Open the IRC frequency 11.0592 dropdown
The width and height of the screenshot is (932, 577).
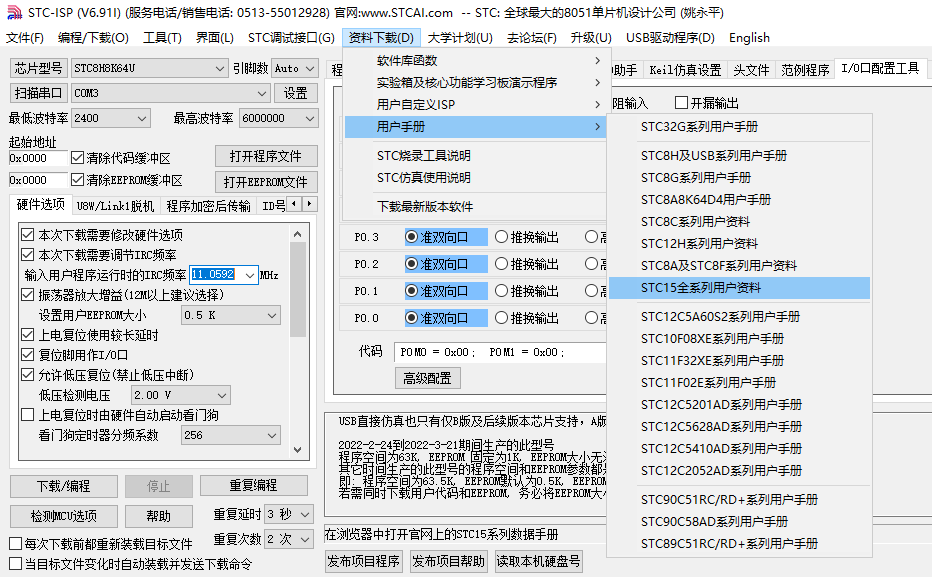pos(250,275)
